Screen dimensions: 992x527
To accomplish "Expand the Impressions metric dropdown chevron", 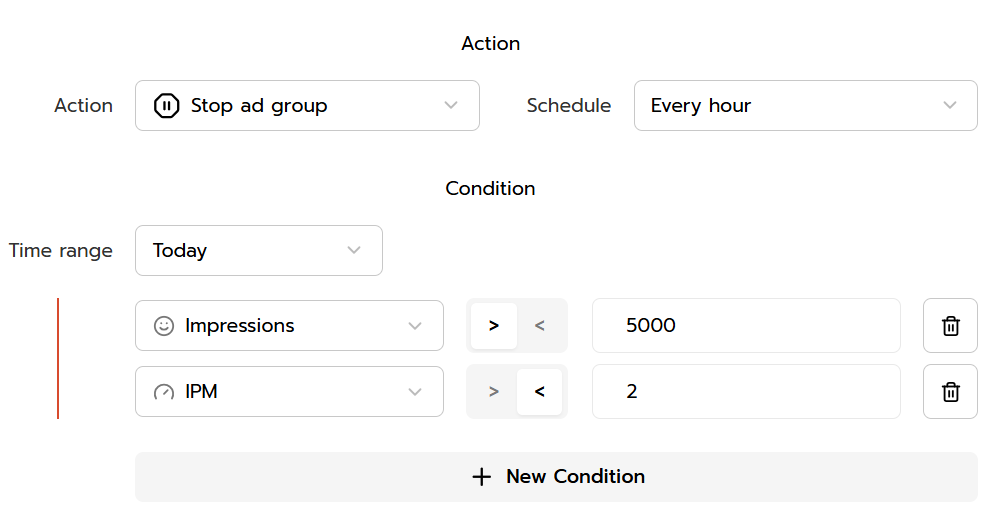I will [415, 326].
